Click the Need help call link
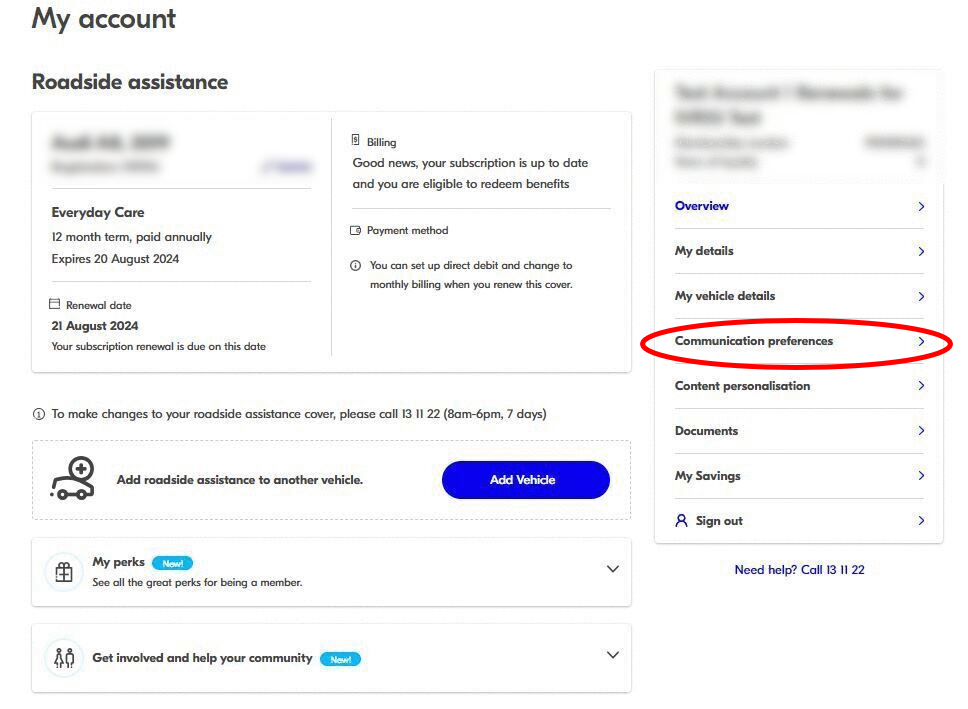The image size is (968, 709). [799, 570]
